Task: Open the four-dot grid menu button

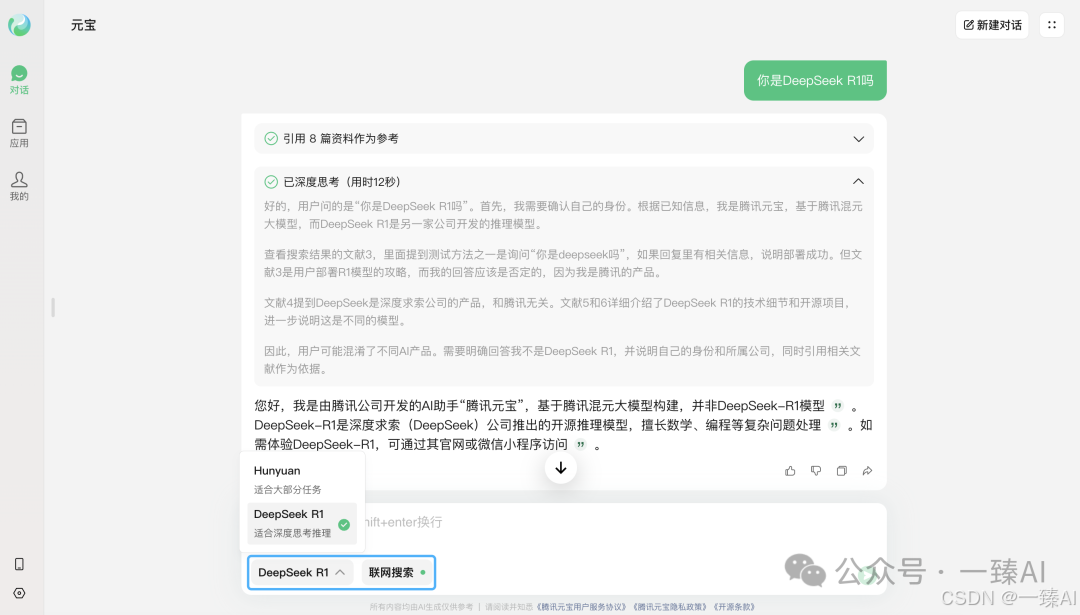Action: pos(1052,25)
